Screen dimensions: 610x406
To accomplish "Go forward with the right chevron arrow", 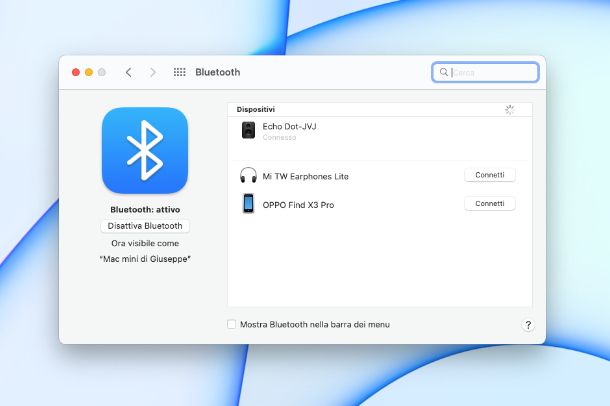I will pos(153,72).
